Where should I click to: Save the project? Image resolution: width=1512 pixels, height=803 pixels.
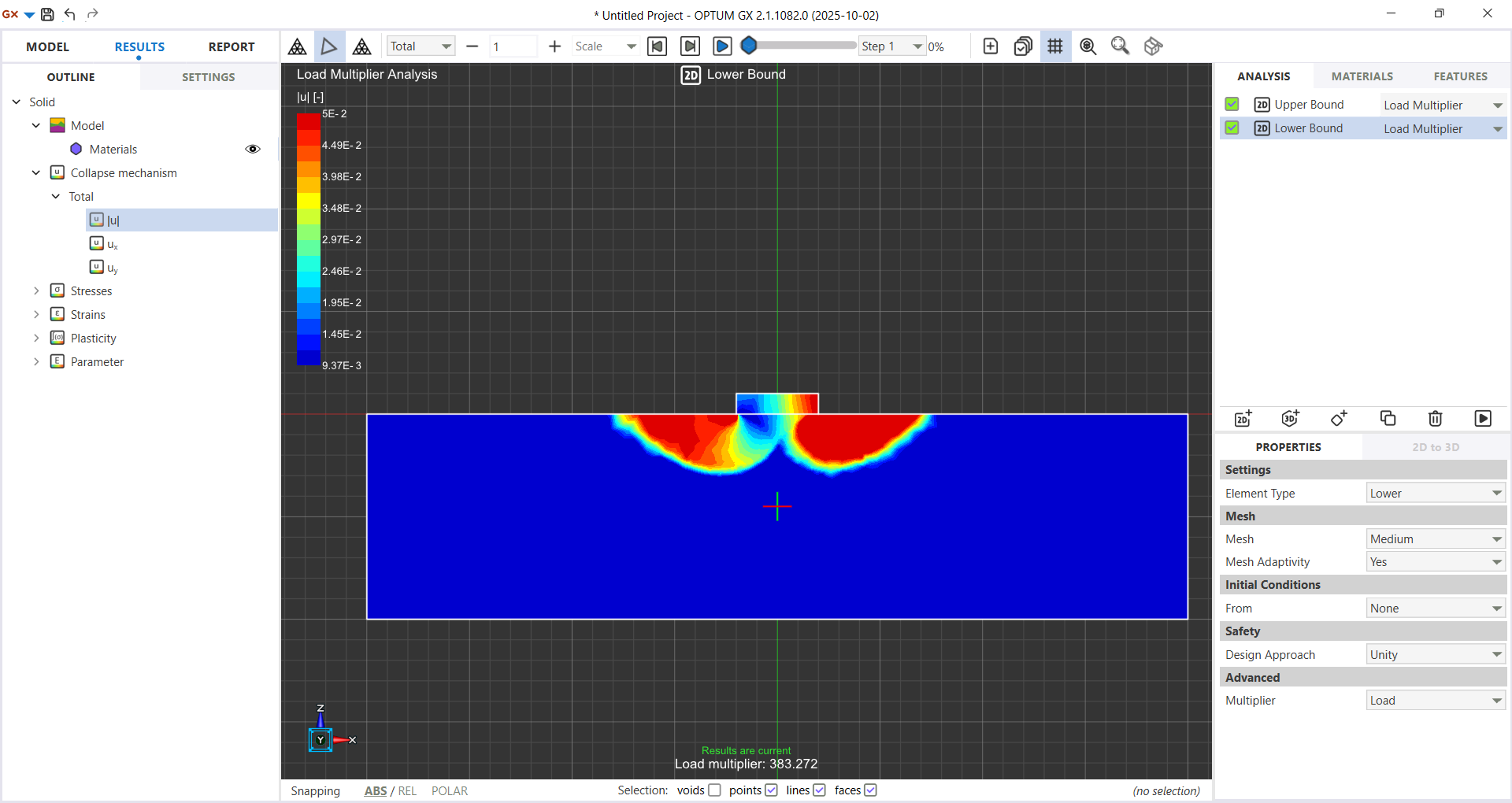click(x=47, y=14)
